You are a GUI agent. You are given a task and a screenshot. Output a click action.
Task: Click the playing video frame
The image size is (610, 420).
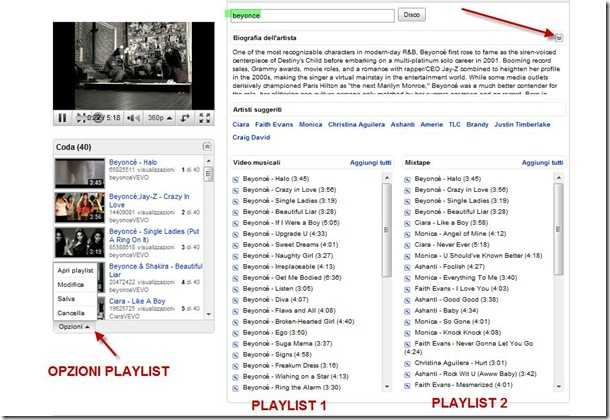click(x=133, y=66)
